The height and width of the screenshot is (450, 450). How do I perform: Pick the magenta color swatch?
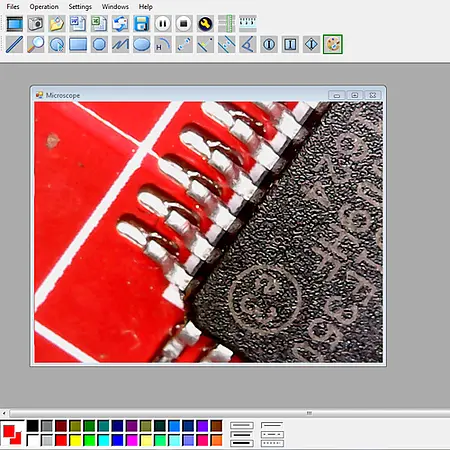tap(132, 440)
